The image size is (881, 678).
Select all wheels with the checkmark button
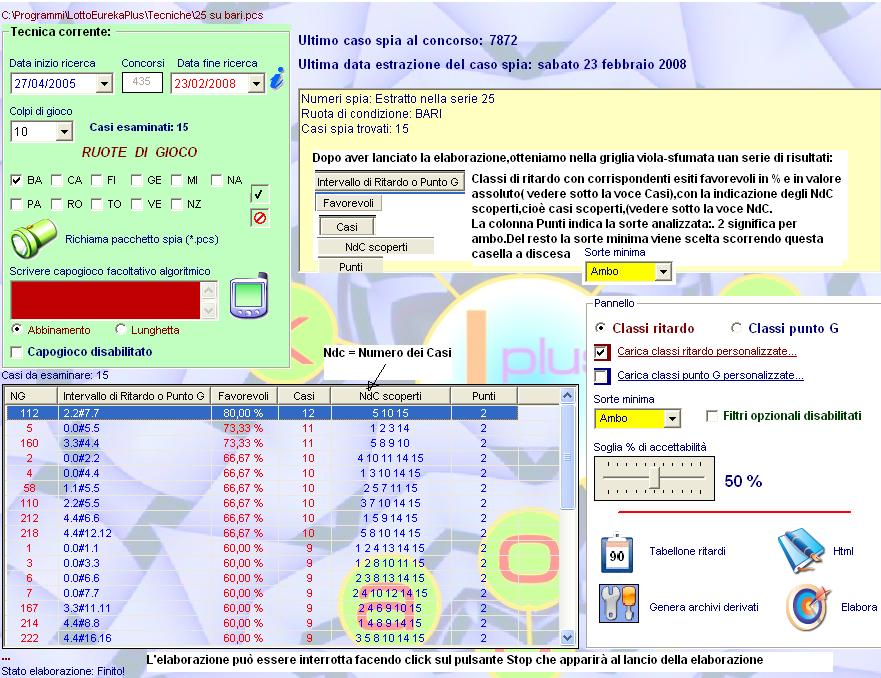[x=259, y=194]
